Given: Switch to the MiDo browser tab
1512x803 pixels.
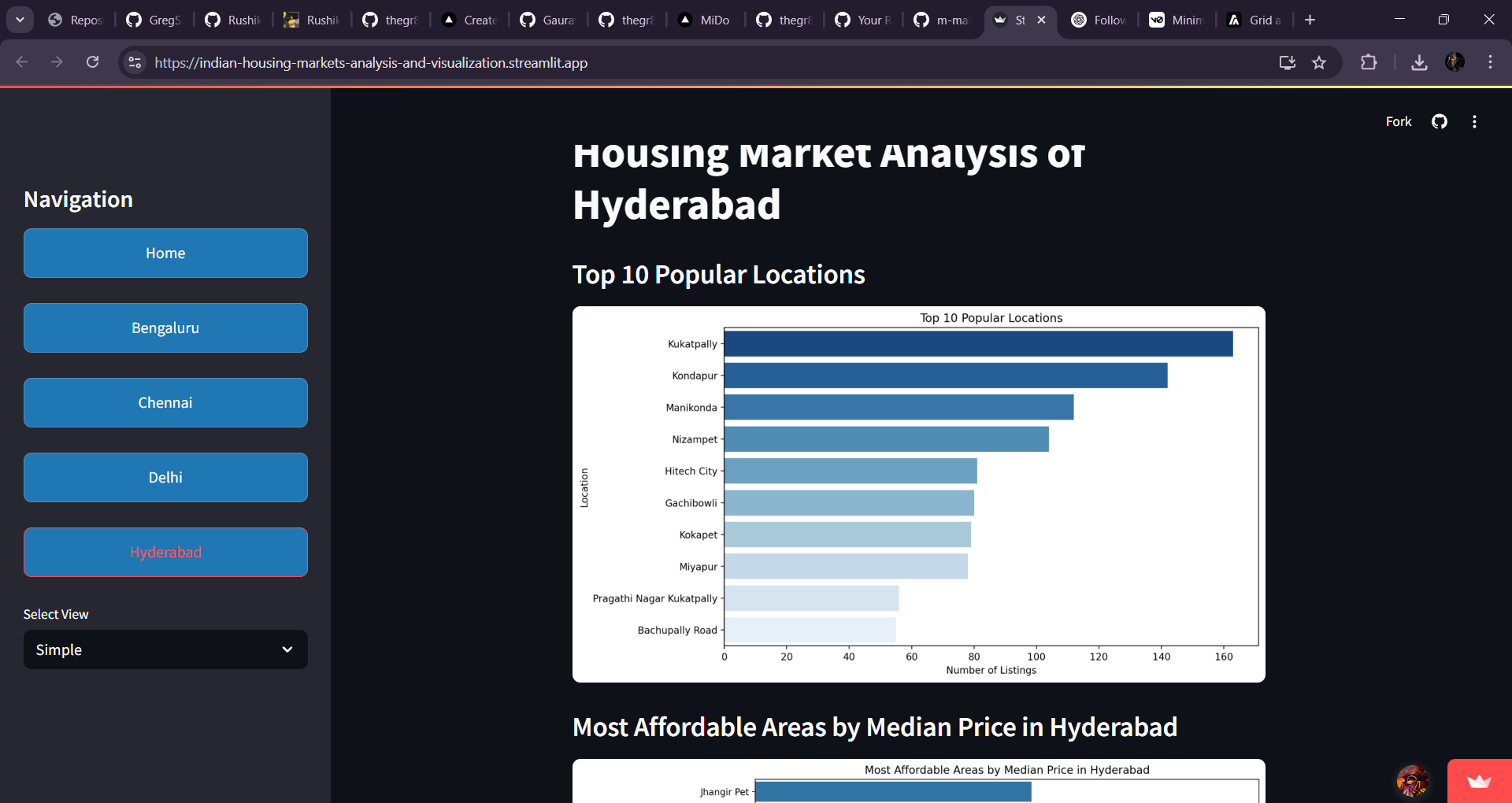Looking at the screenshot, I should tap(706, 20).
